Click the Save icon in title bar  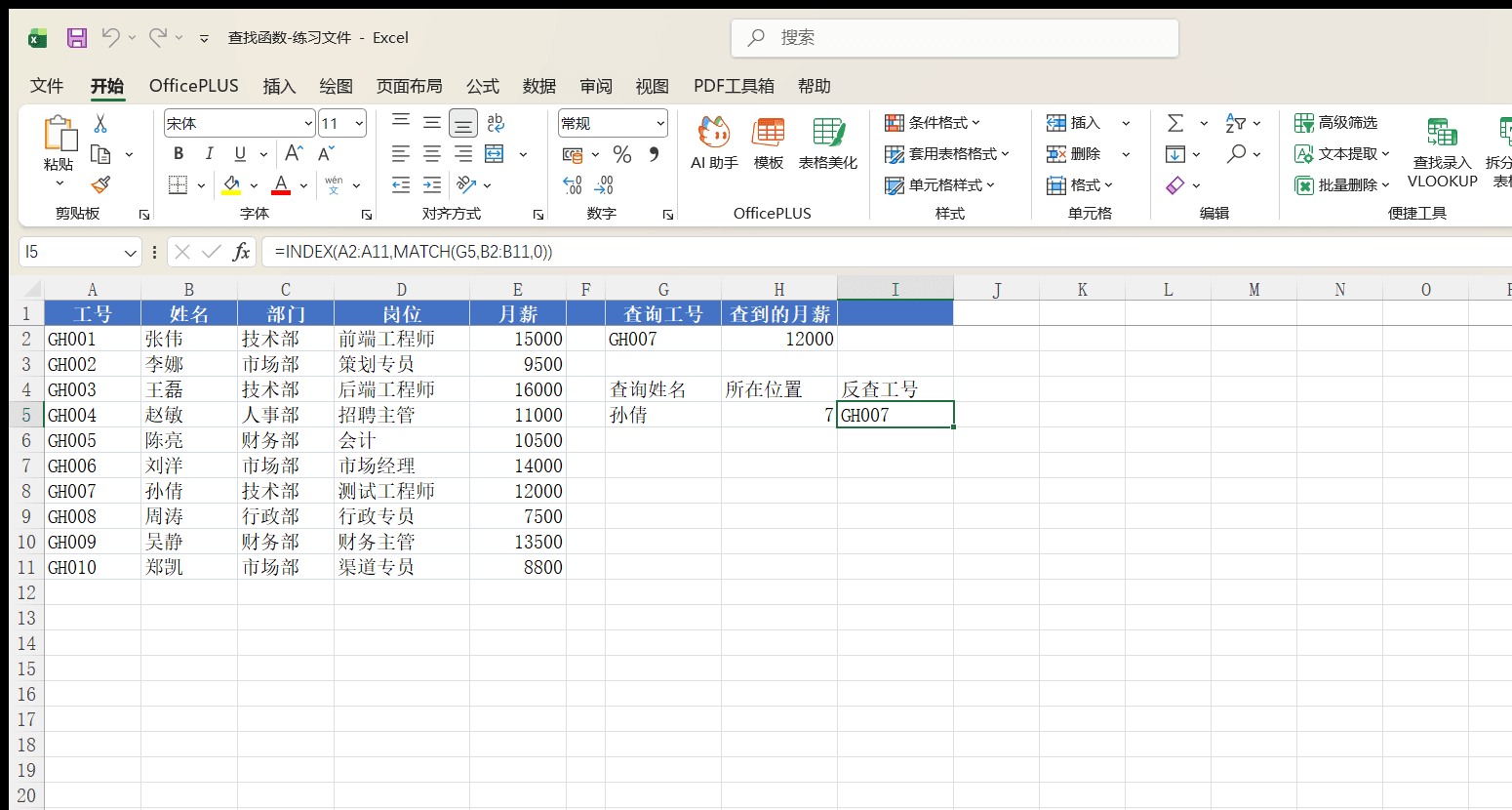pyautogui.click(x=77, y=38)
